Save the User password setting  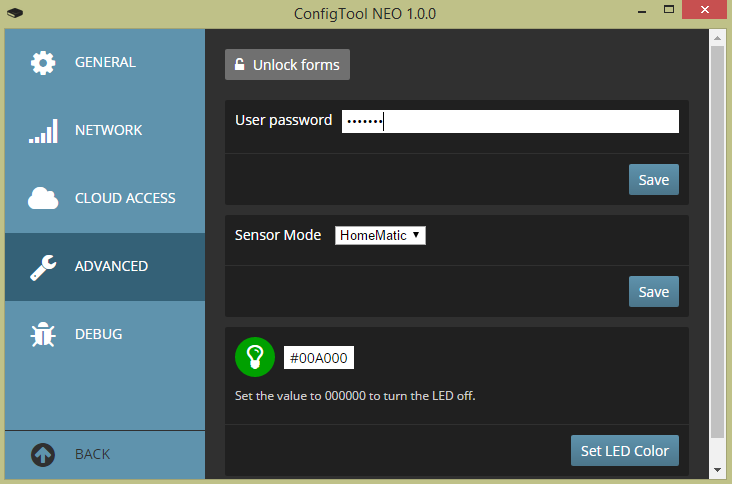(x=653, y=180)
